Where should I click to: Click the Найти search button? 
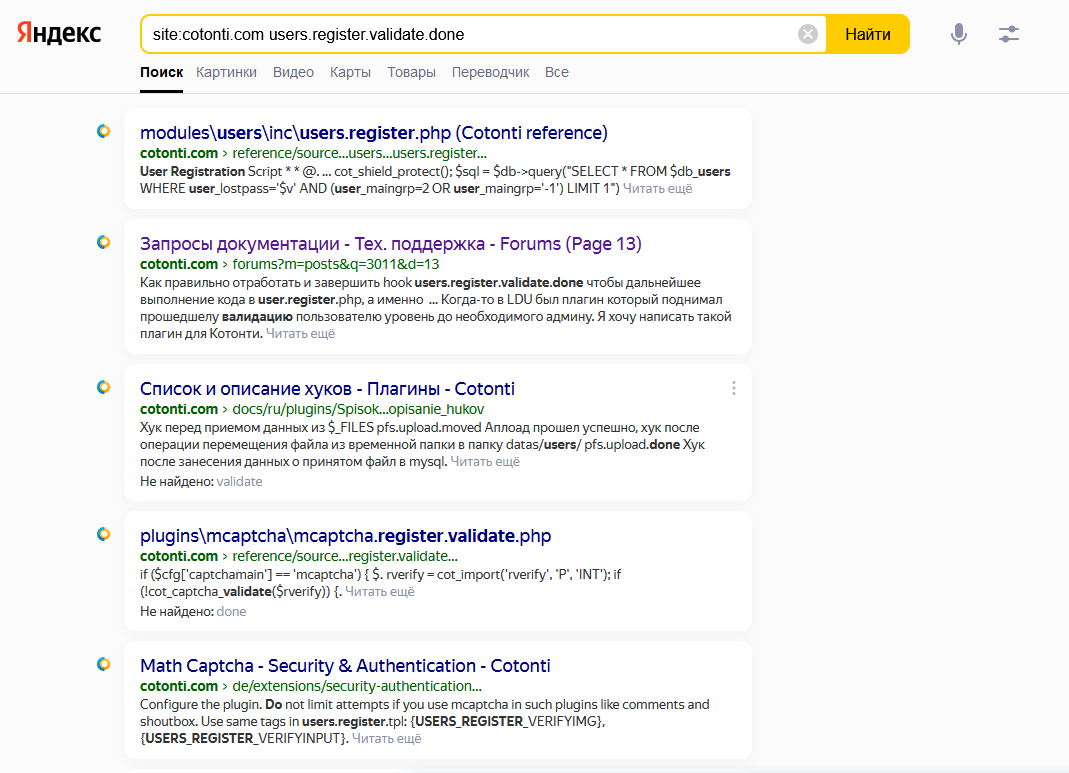pos(868,34)
